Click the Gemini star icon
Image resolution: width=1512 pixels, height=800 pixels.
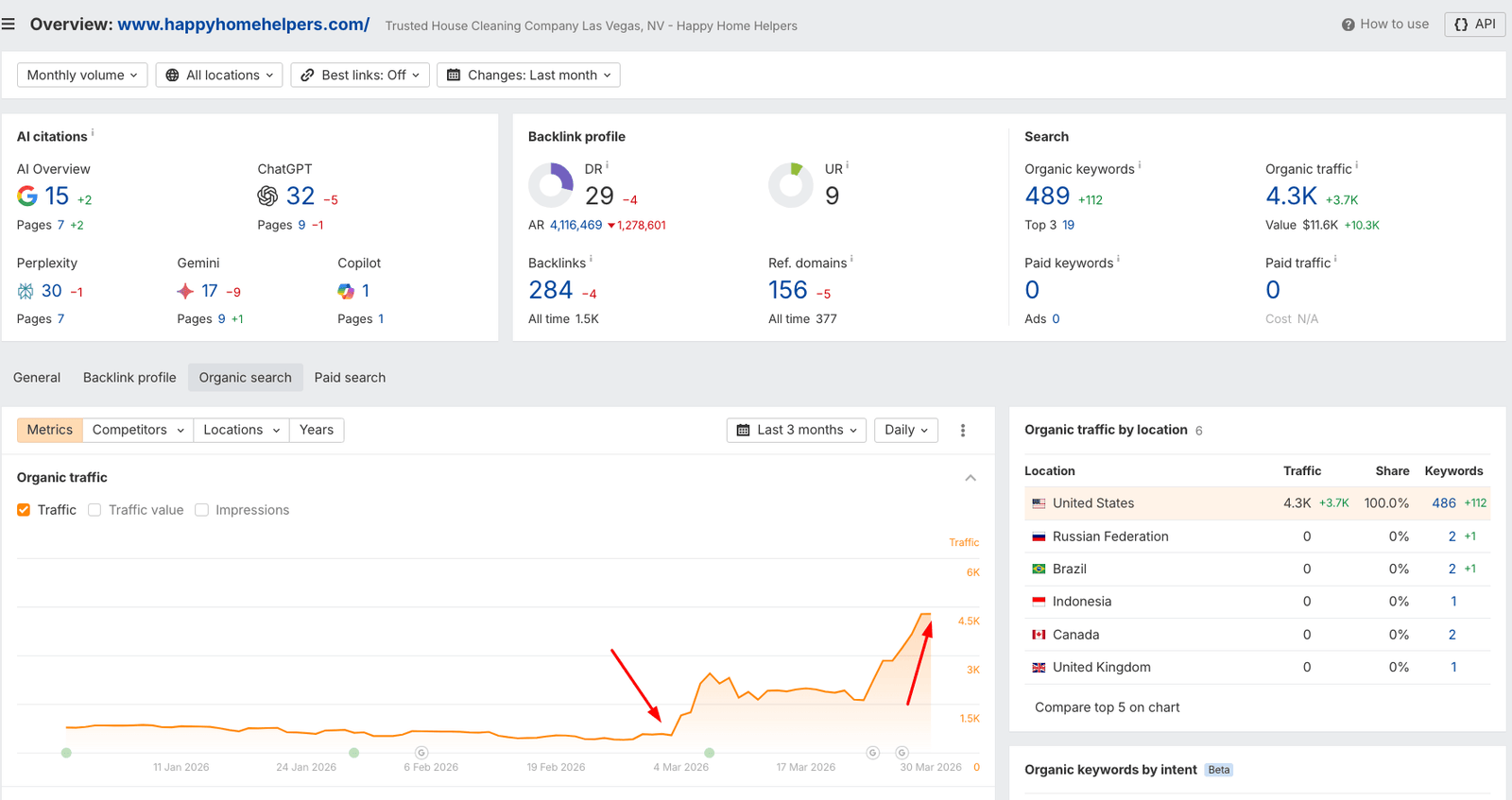coord(185,291)
